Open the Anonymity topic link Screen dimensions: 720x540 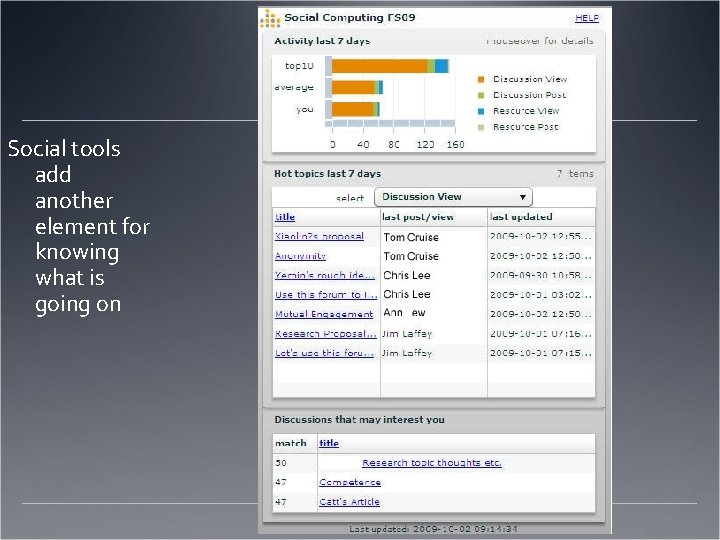pyautogui.click(x=300, y=256)
